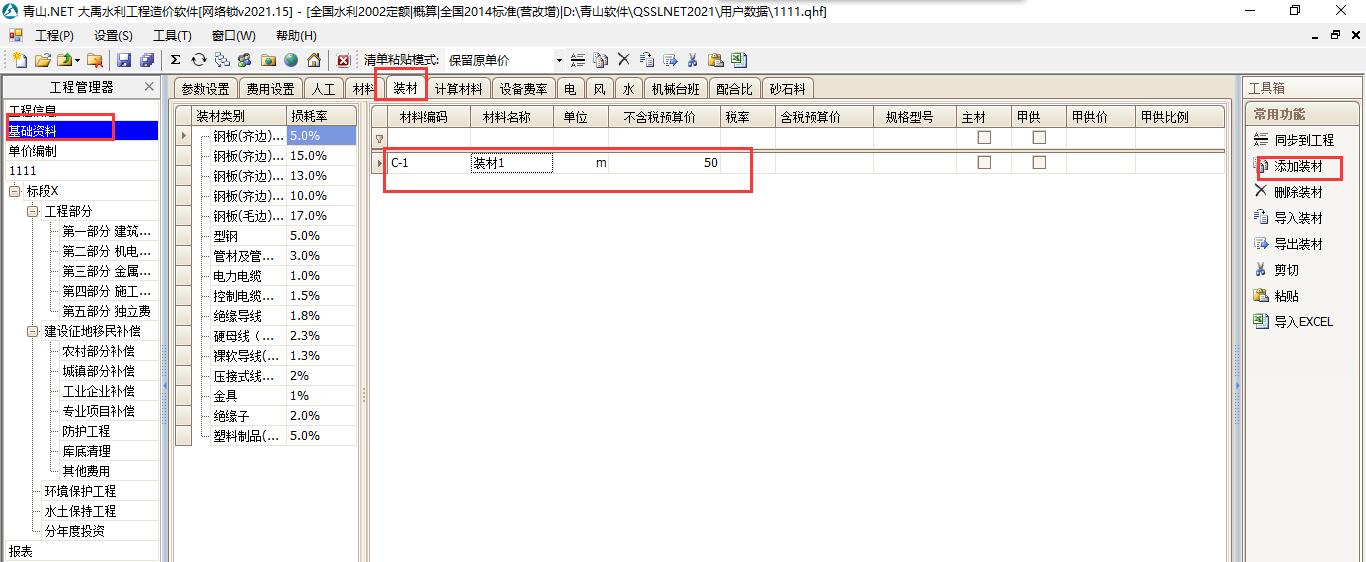
Task: Open the 工程(P) menu
Action: 54,36
